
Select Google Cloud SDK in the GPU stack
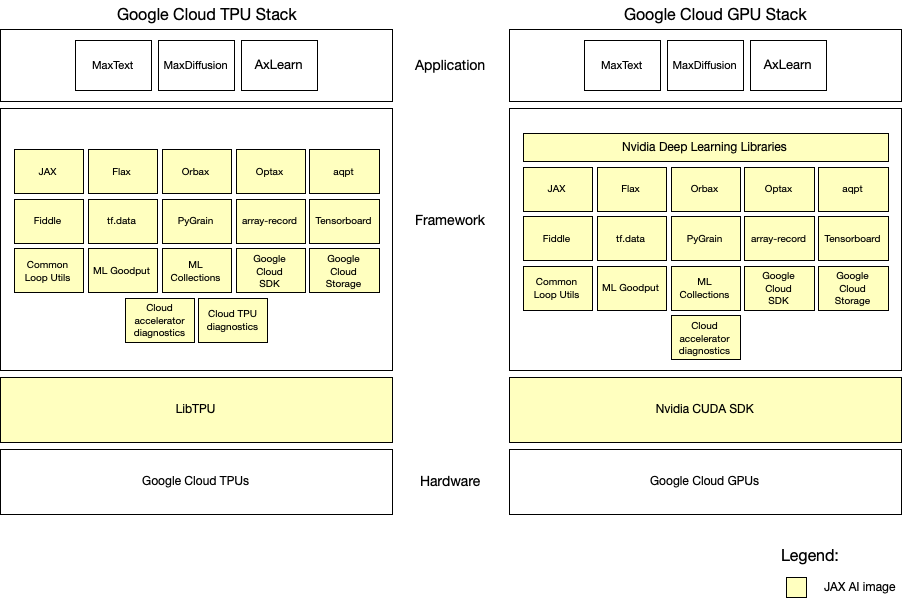(779, 288)
